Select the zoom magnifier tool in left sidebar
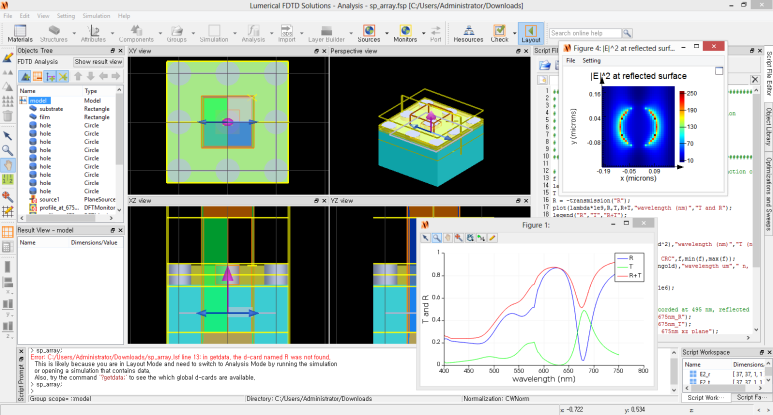The image size is (773, 415). [7, 150]
